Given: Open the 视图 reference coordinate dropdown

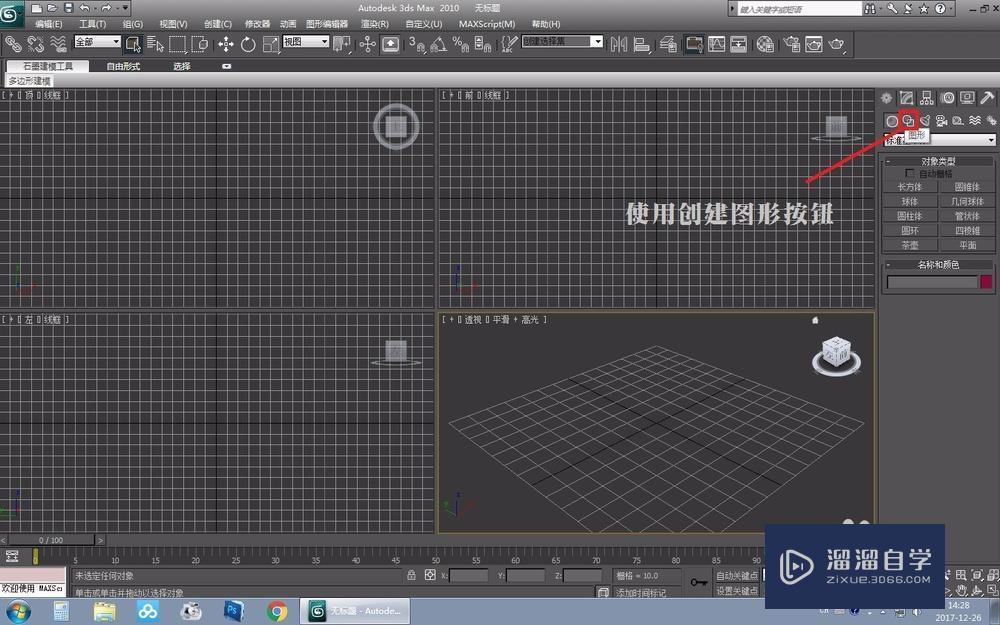Looking at the screenshot, I should click(305, 43).
